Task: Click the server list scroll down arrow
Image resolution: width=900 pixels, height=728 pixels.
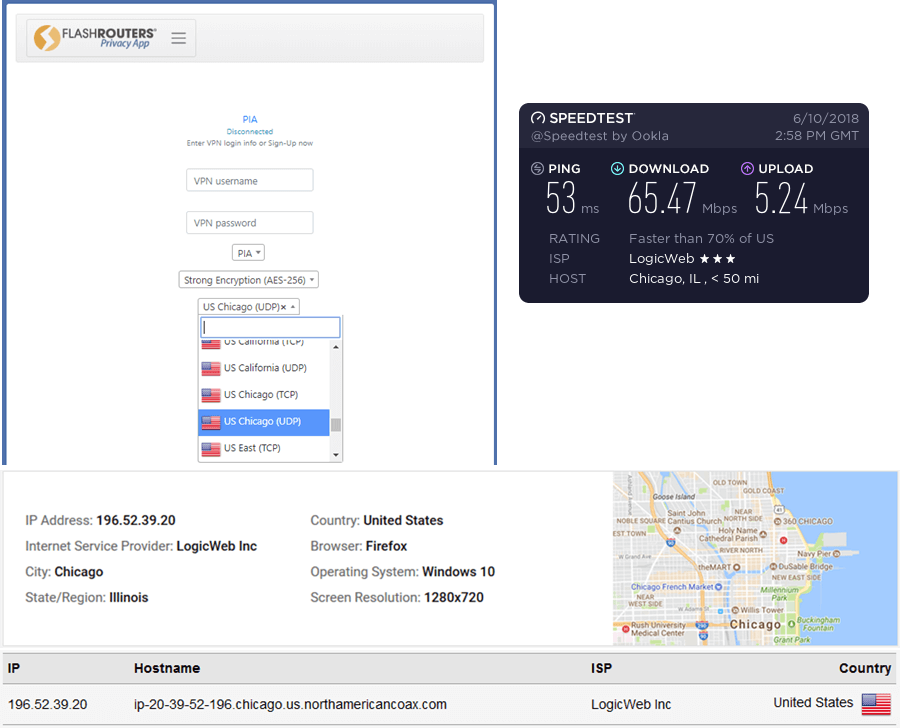Action: [x=336, y=455]
